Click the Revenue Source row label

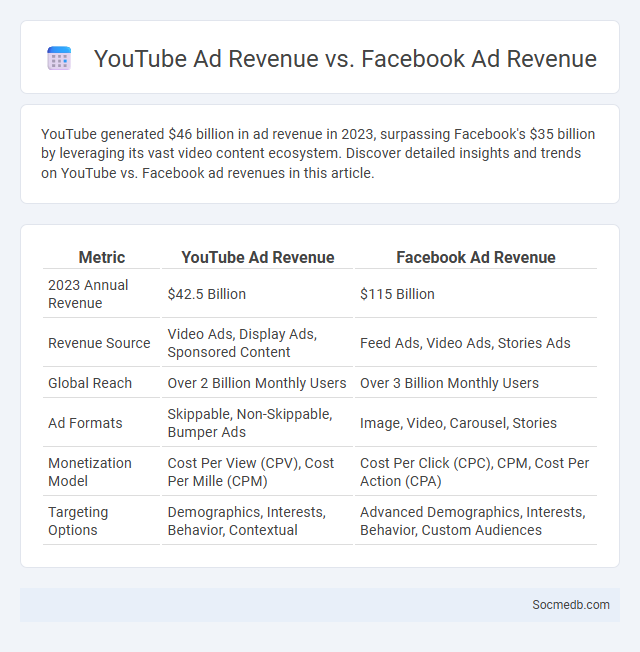point(101,343)
